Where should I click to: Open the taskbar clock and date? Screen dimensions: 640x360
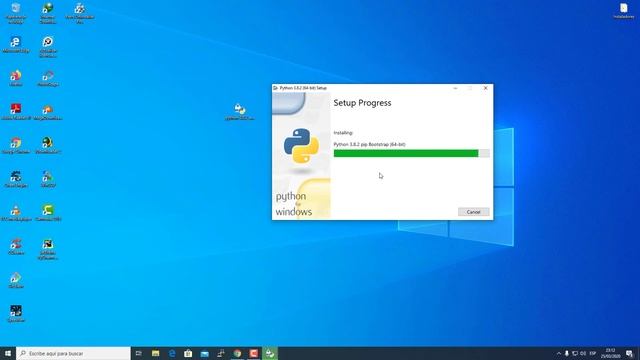tap(611, 353)
